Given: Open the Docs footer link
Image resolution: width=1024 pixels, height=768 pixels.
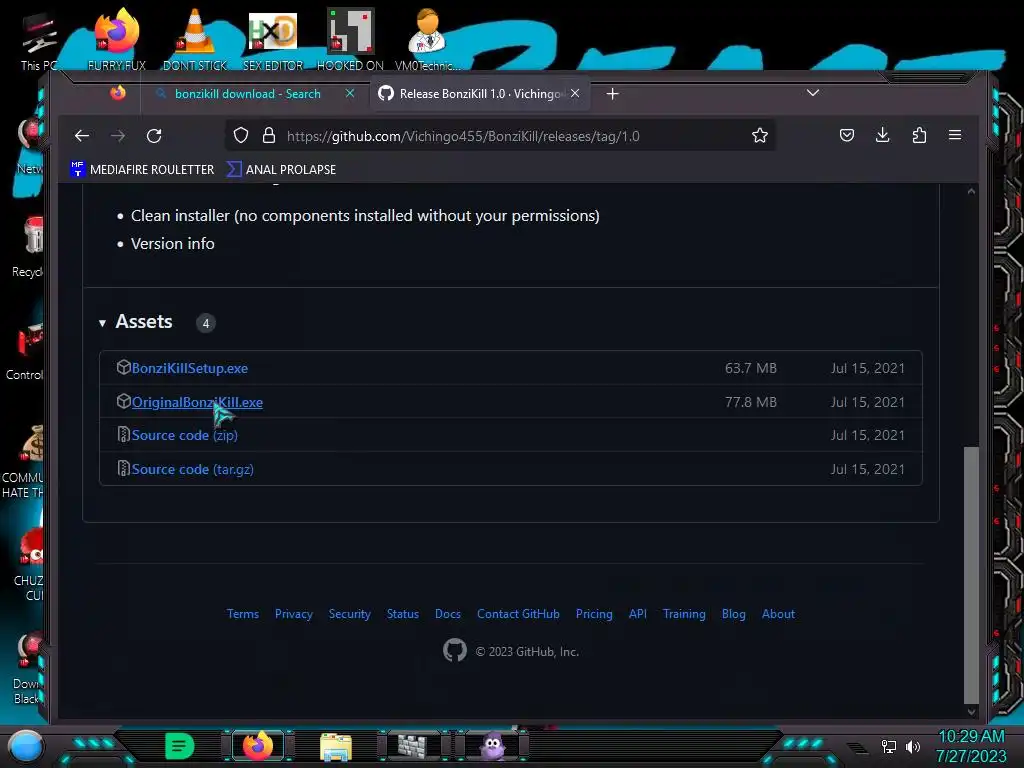Looking at the screenshot, I should tap(447, 614).
